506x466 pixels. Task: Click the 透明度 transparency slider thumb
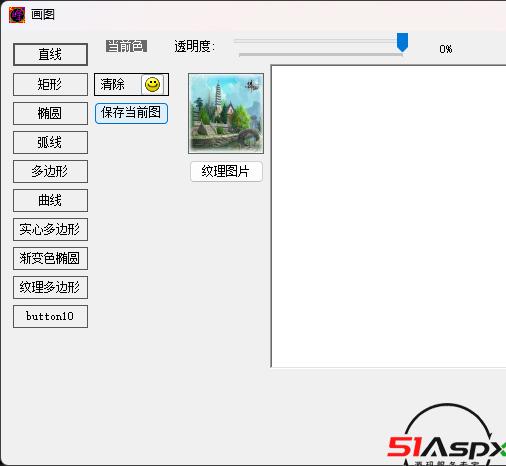click(402, 42)
